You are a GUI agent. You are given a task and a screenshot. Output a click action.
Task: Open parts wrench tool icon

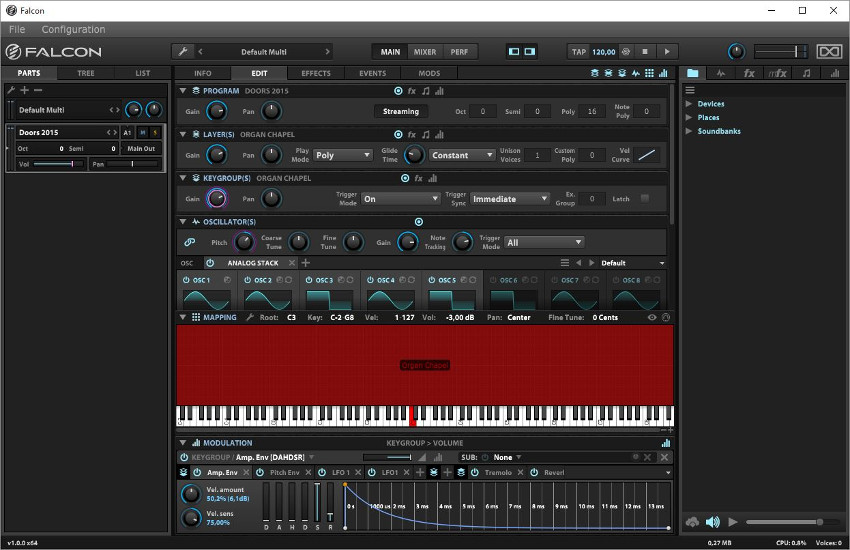click(x=11, y=90)
